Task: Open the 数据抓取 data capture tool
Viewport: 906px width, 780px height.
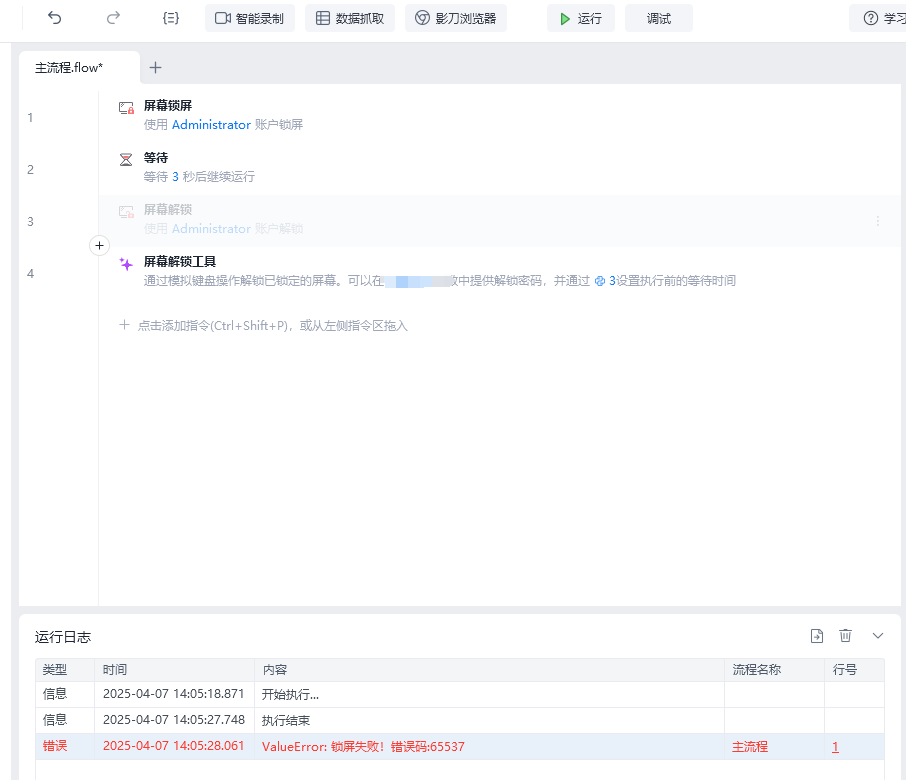Action: click(350, 18)
